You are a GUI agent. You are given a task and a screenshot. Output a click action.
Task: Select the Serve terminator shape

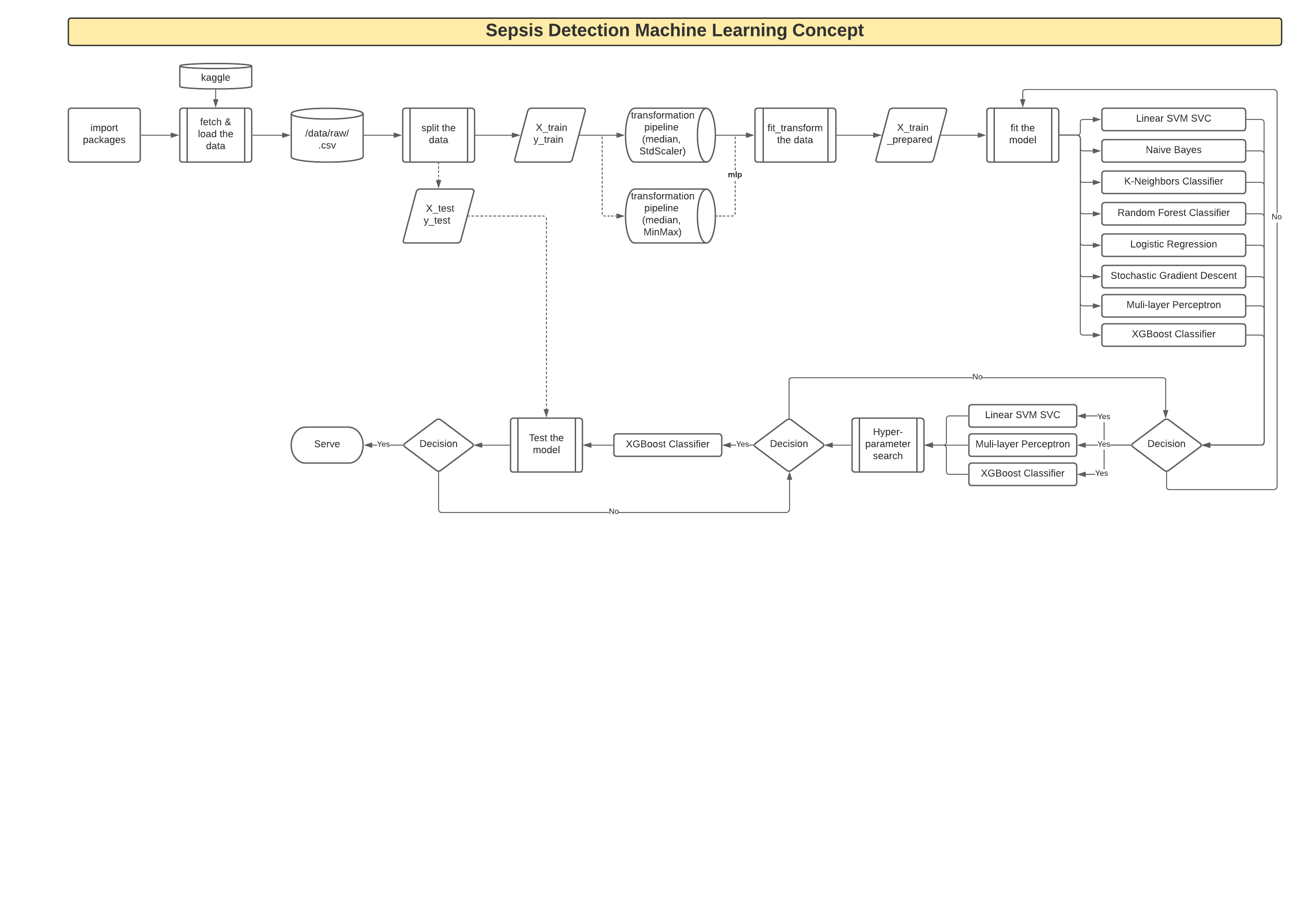pos(327,444)
